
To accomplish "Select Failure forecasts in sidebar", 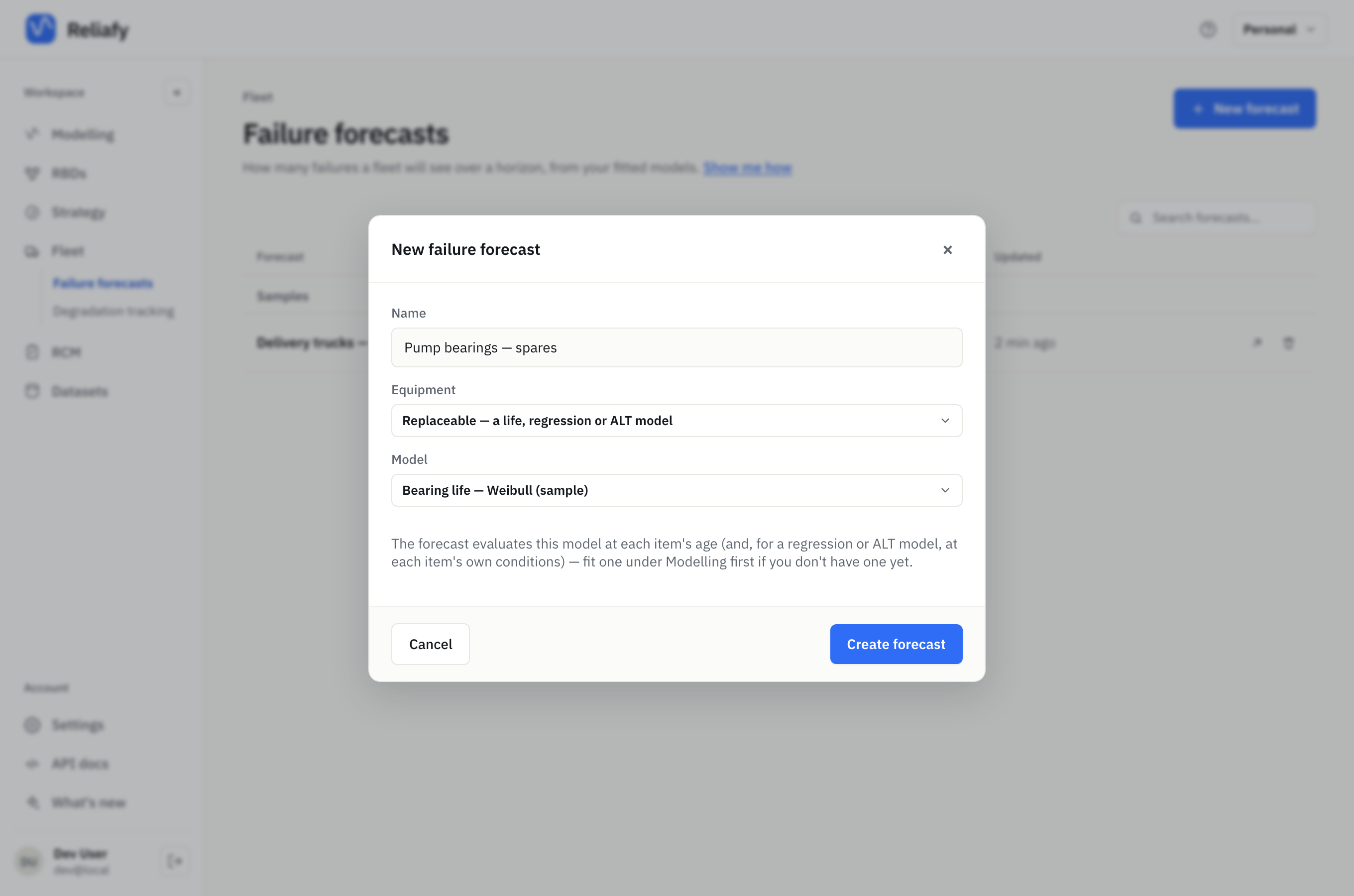I will pos(103,283).
